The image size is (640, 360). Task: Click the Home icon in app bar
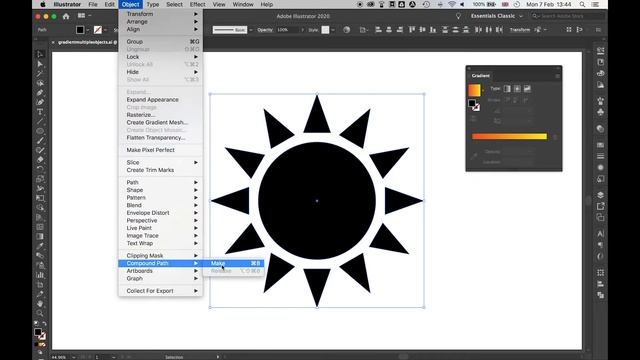(66, 16)
